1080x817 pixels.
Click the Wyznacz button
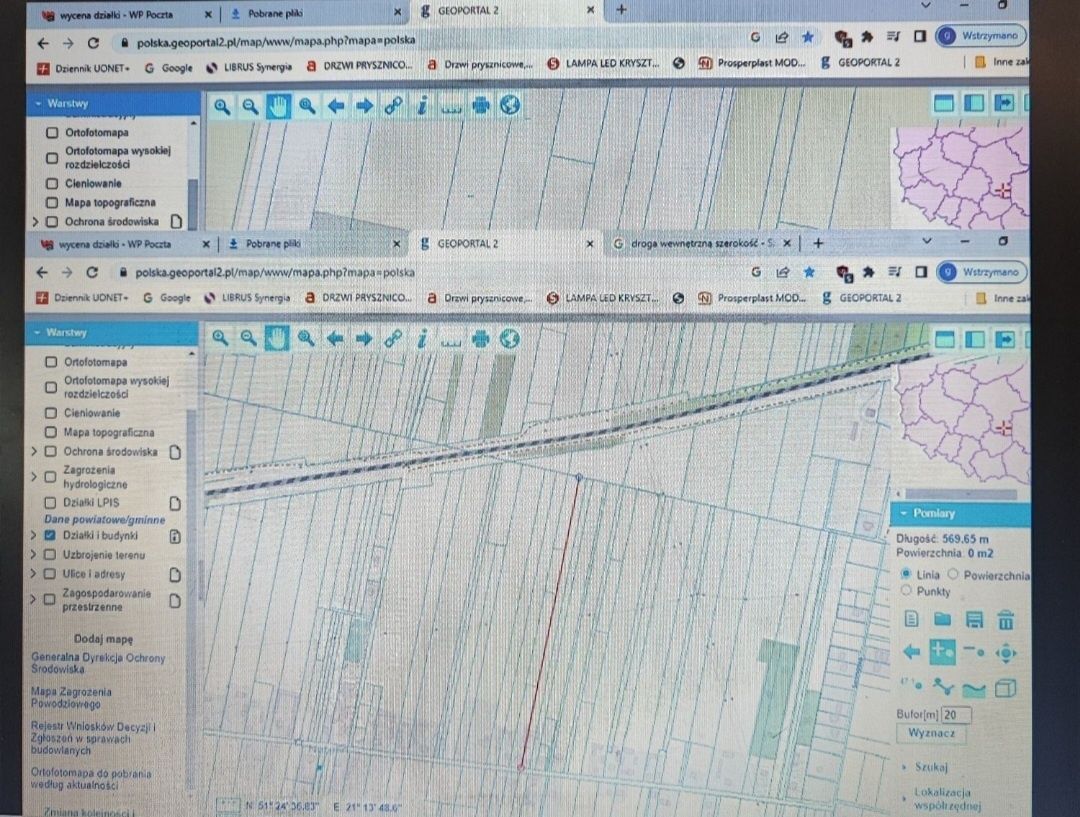click(x=931, y=733)
